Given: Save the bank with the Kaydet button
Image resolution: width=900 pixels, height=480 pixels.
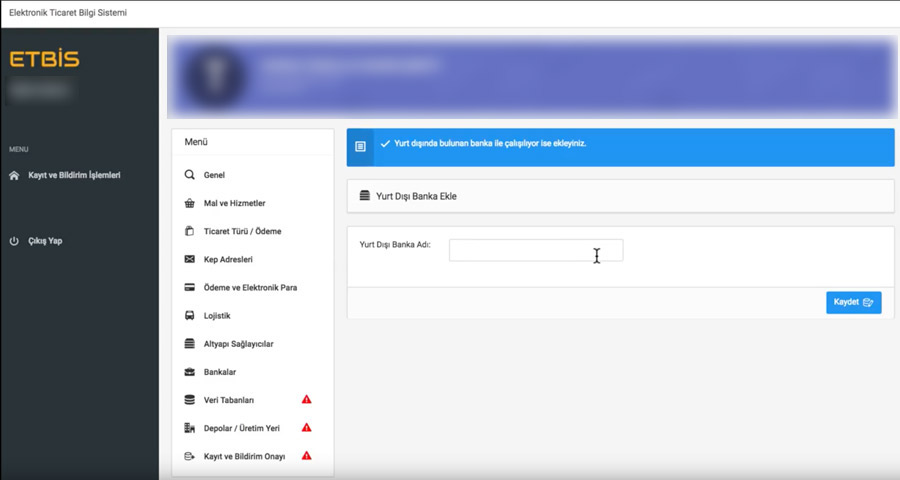Looking at the screenshot, I should [x=854, y=303].
